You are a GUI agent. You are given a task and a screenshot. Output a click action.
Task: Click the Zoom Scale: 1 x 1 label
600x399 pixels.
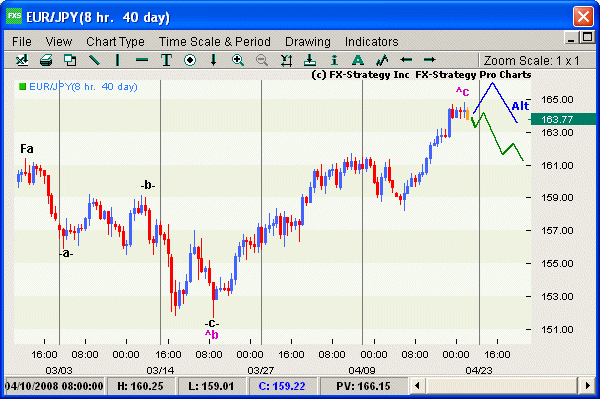tap(532, 60)
